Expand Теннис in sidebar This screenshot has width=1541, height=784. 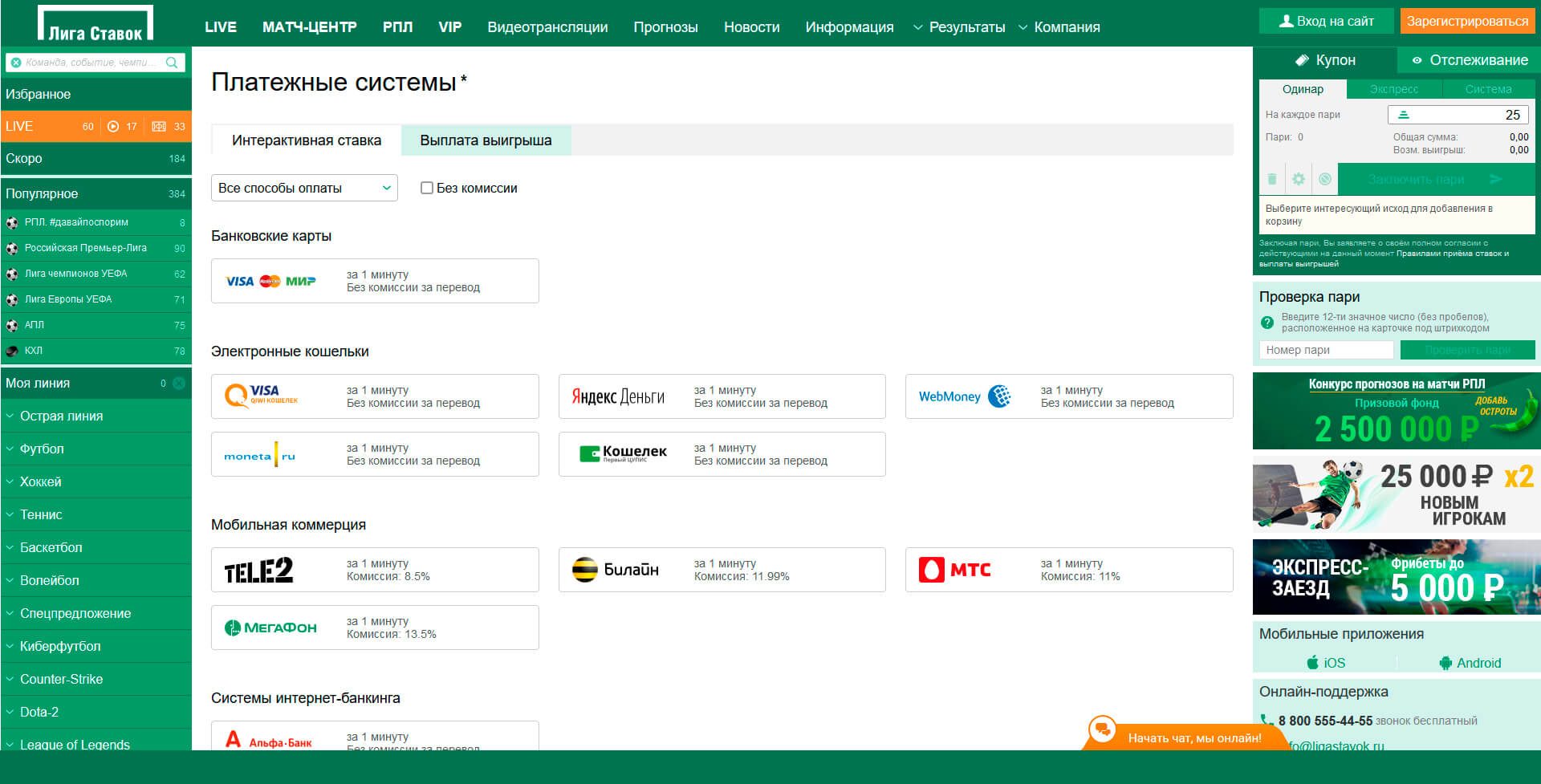[96, 514]
